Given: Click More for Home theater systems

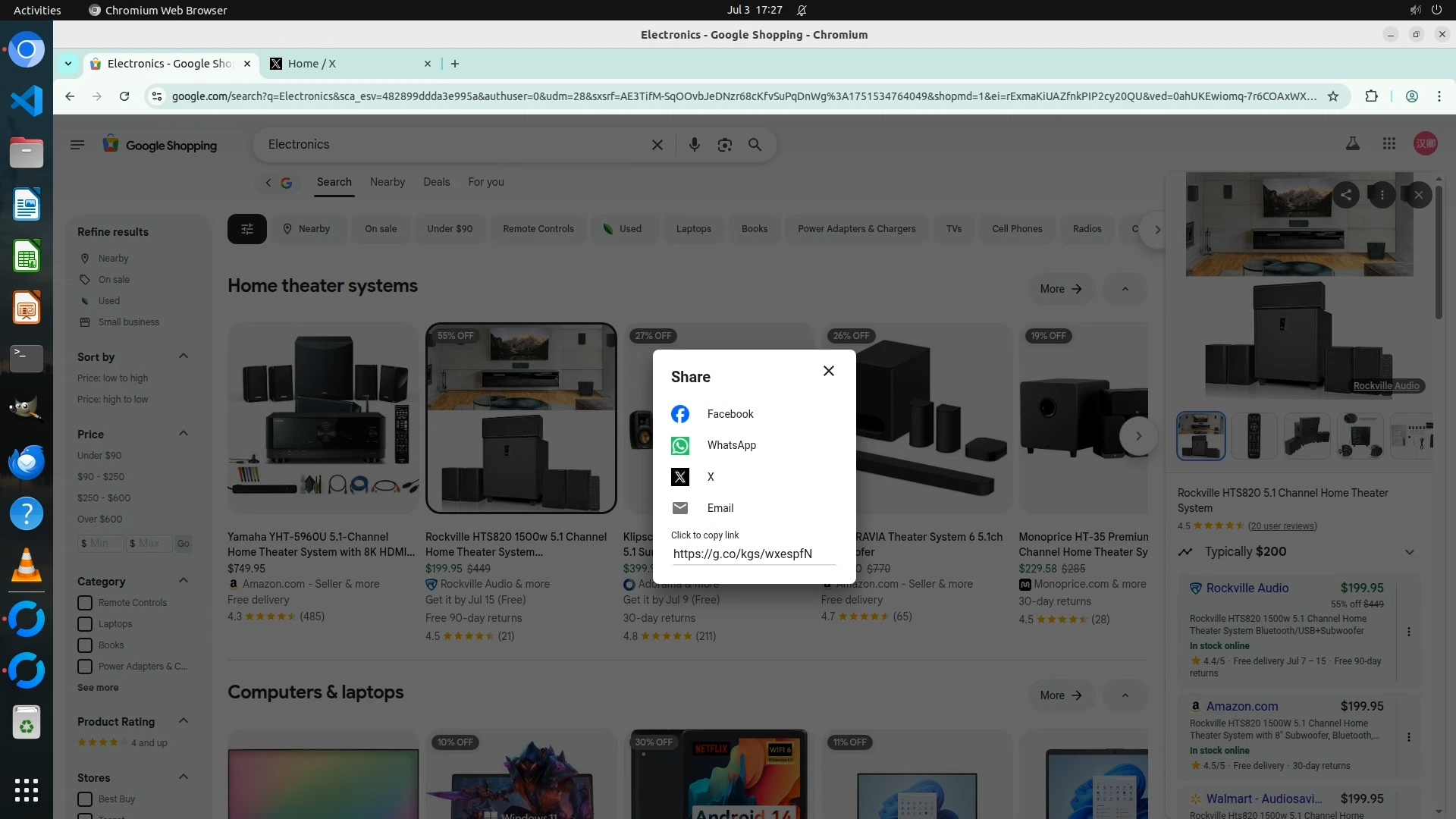Looking at the screenshot, I should 1060,289.
